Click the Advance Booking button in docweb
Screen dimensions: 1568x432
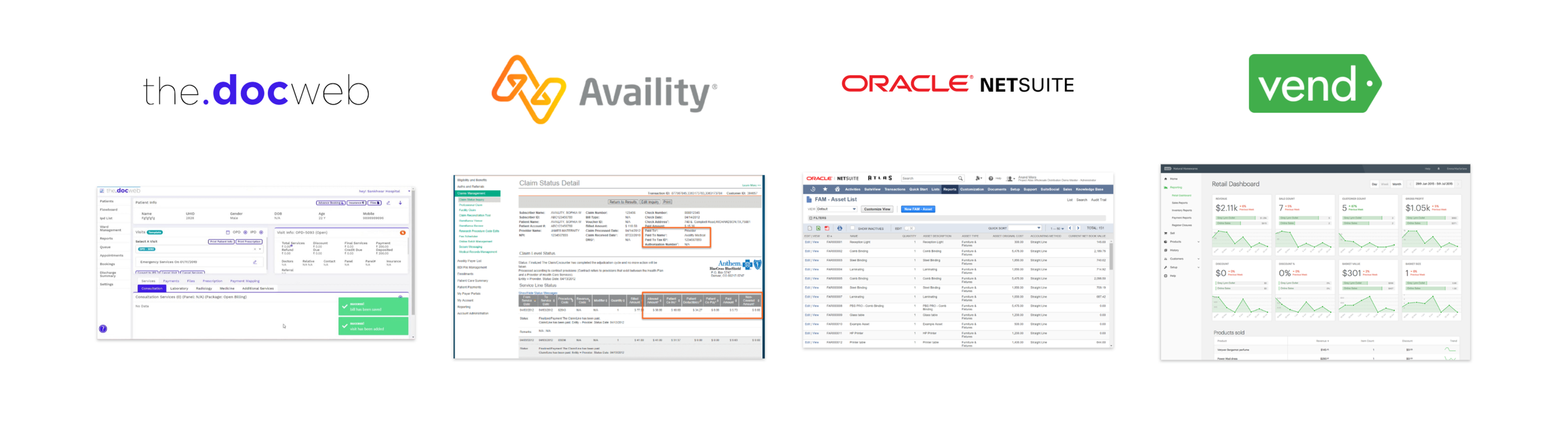tap(331, 203)
